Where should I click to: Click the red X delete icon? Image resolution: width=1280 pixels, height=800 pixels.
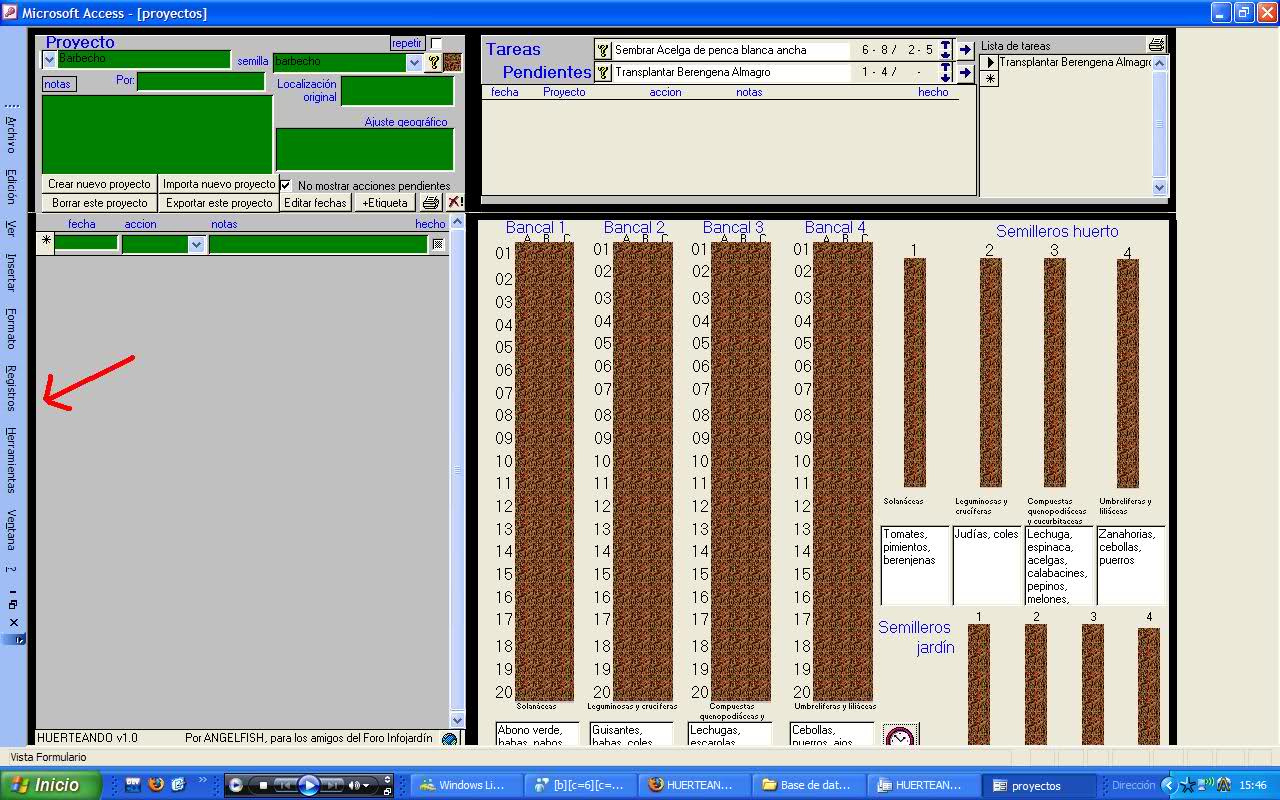[x=454, y=203]
